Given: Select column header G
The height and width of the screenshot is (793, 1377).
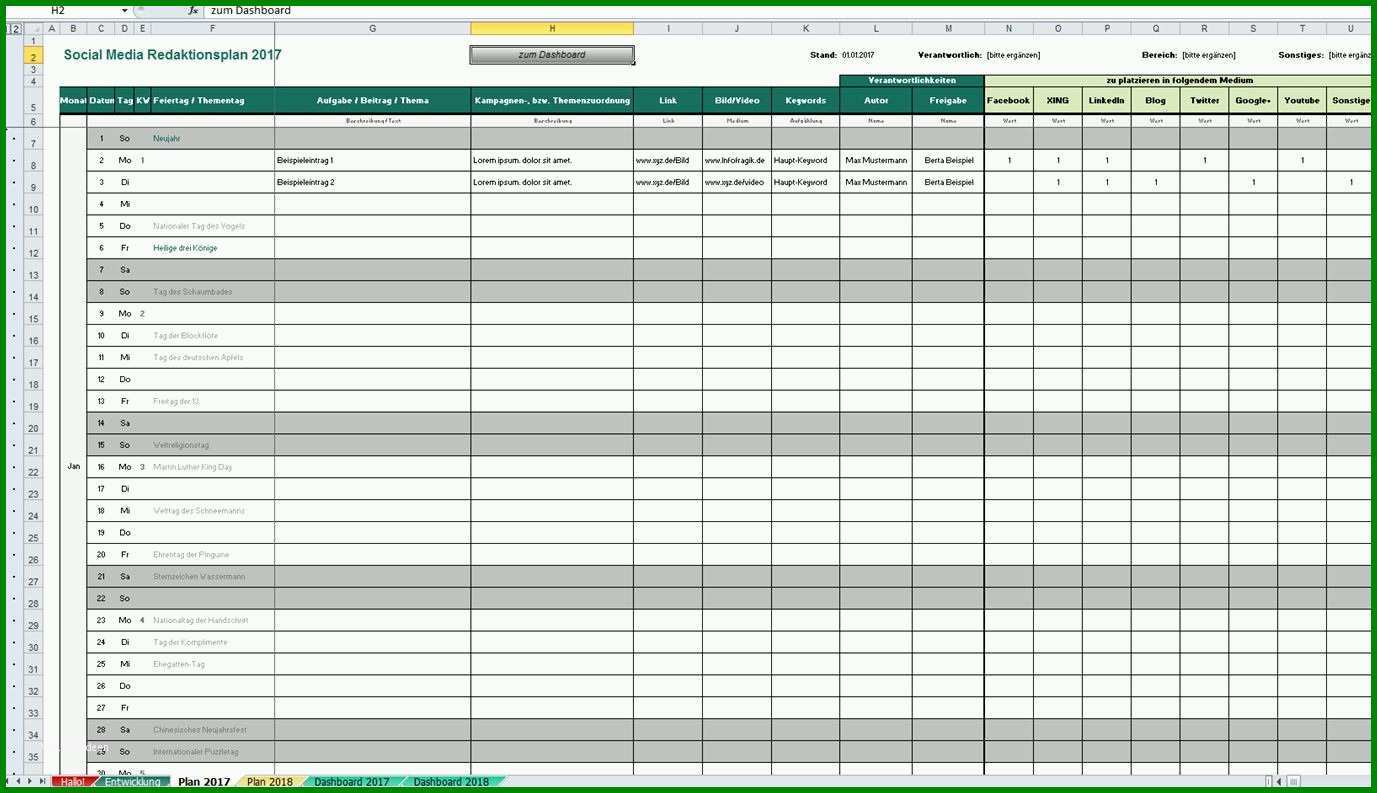Looking at the screenshot, I should [372, 29].
